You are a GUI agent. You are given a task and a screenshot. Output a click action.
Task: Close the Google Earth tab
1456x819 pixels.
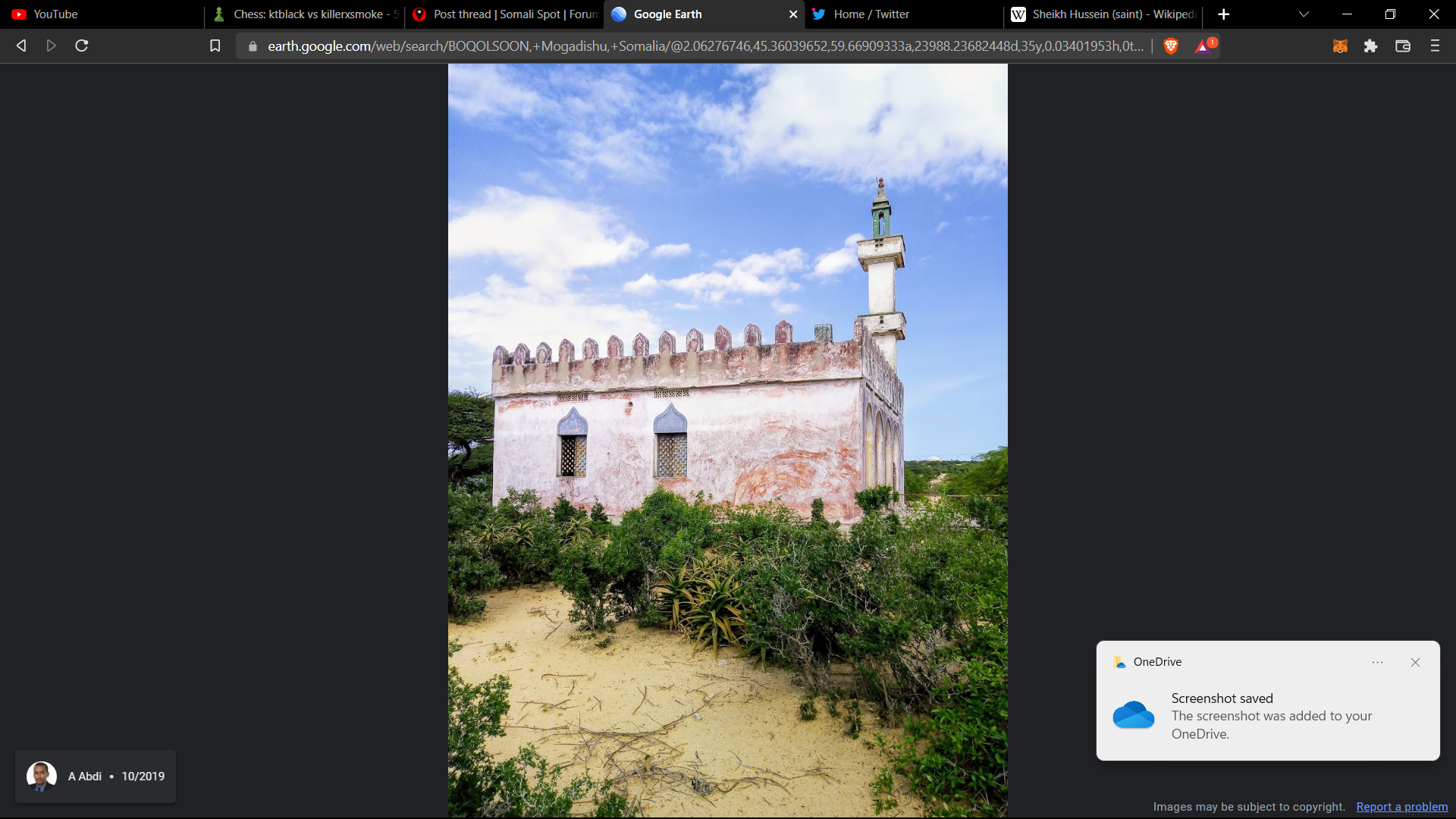point(793,14)
